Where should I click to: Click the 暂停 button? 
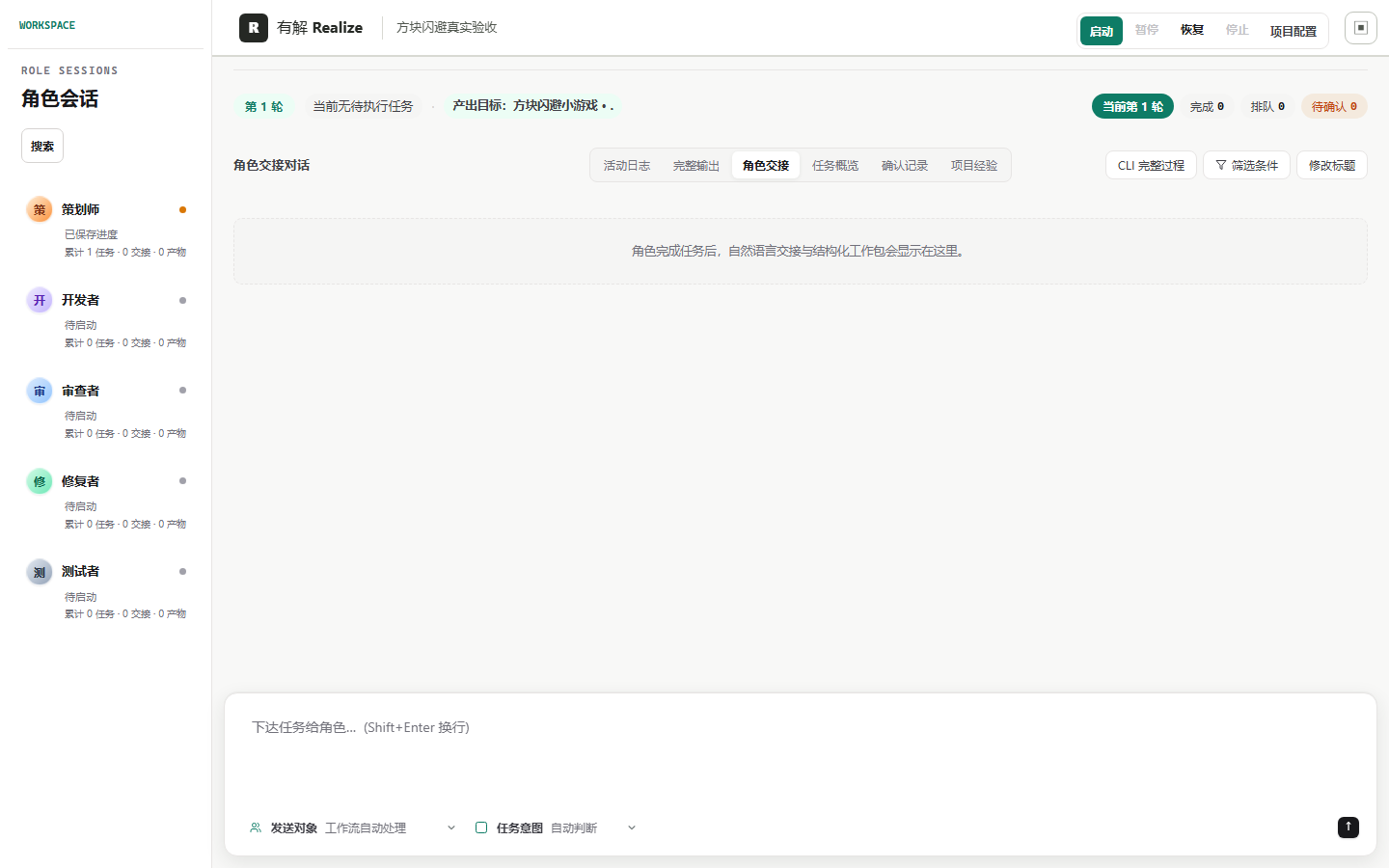(x=1147, y=30)
